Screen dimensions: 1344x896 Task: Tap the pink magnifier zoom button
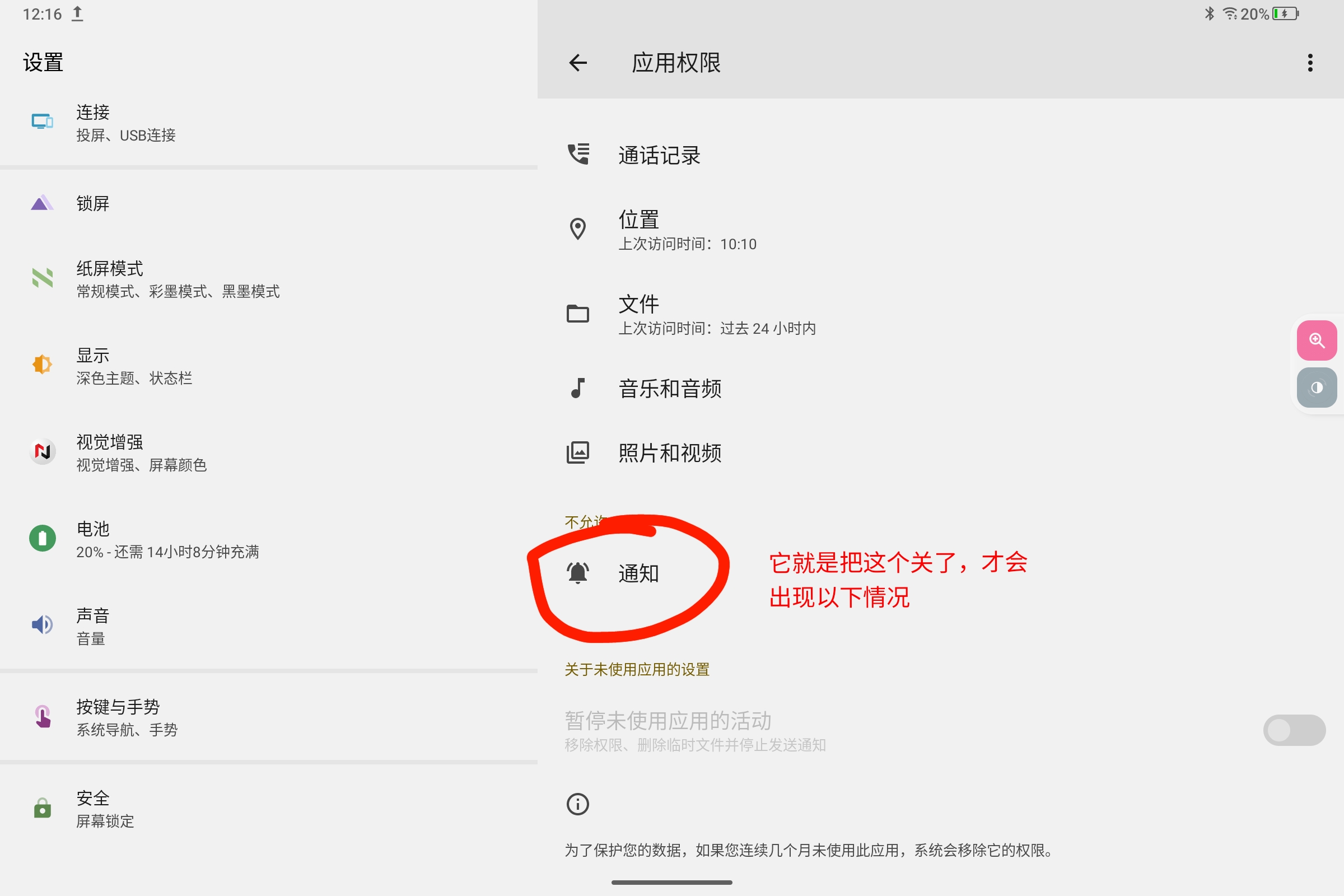(1317, 340)
